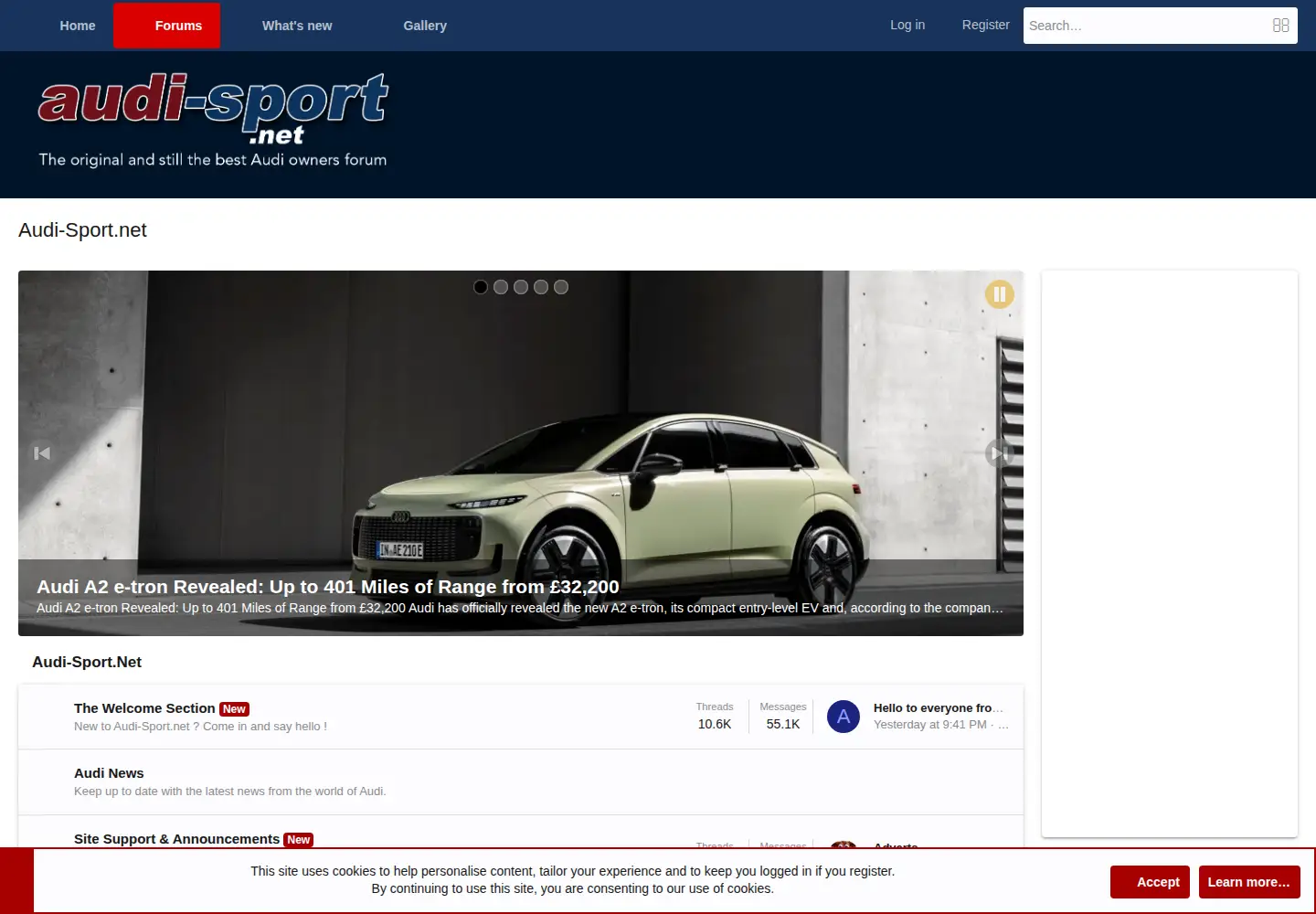Go to the Home tab

click(x=78, y=26)
